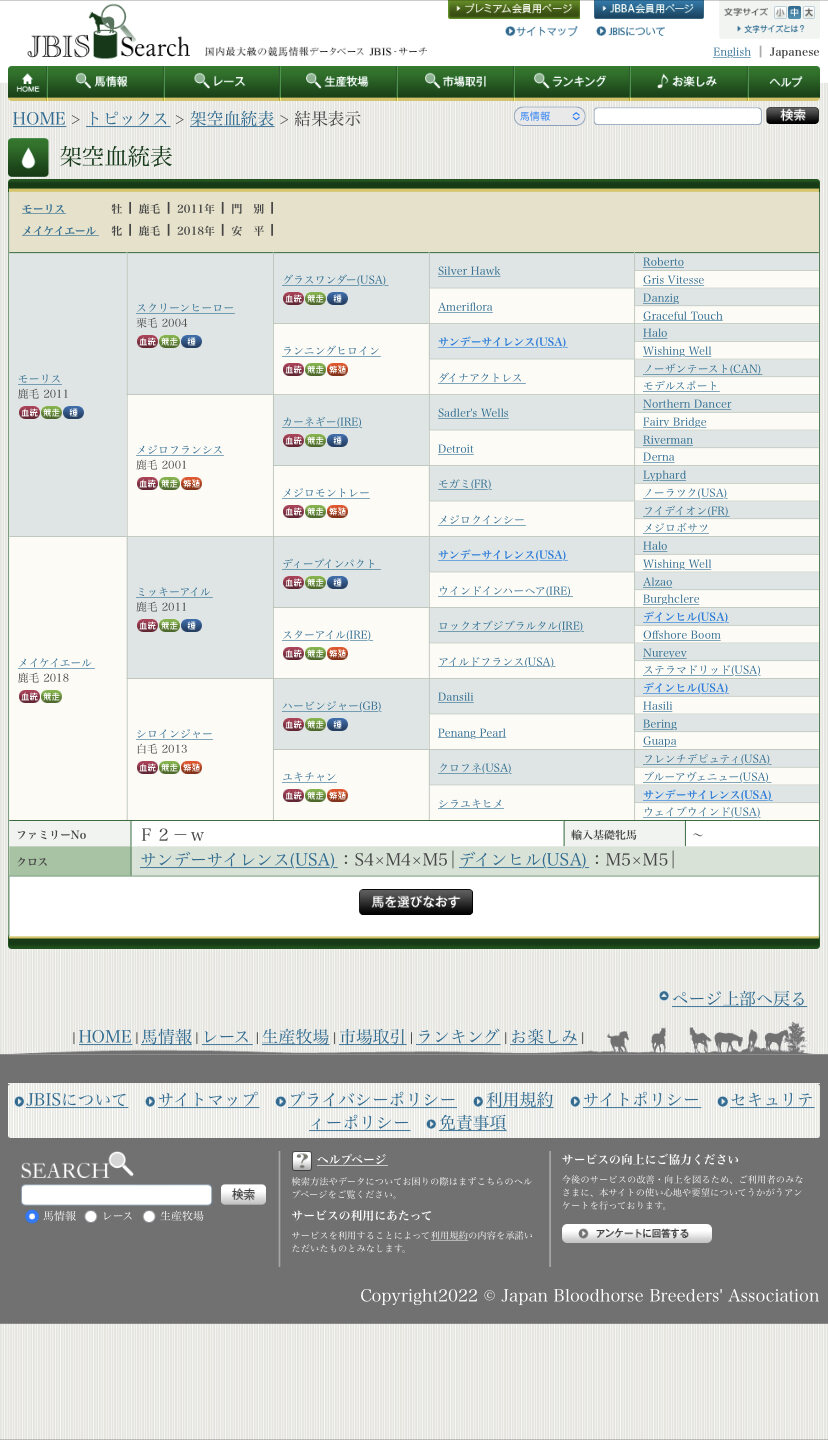Open レース menu in main navigation
The image size is (828, 1440).
(222, 82)
